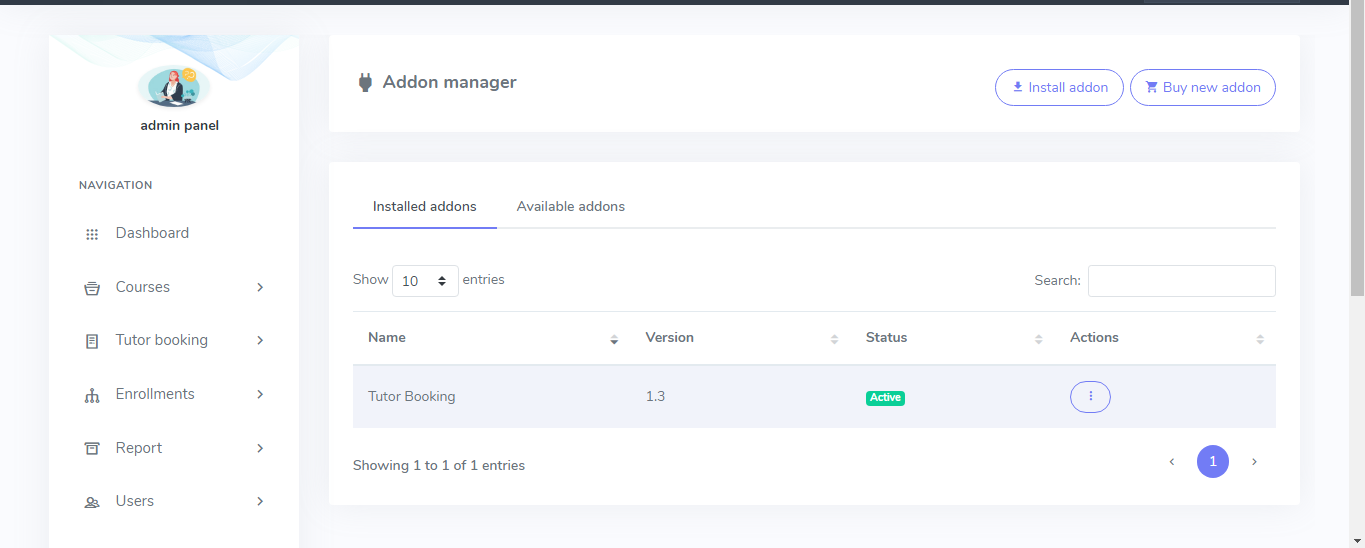Expand the Enrollments submenu arrow

point(260,394)
